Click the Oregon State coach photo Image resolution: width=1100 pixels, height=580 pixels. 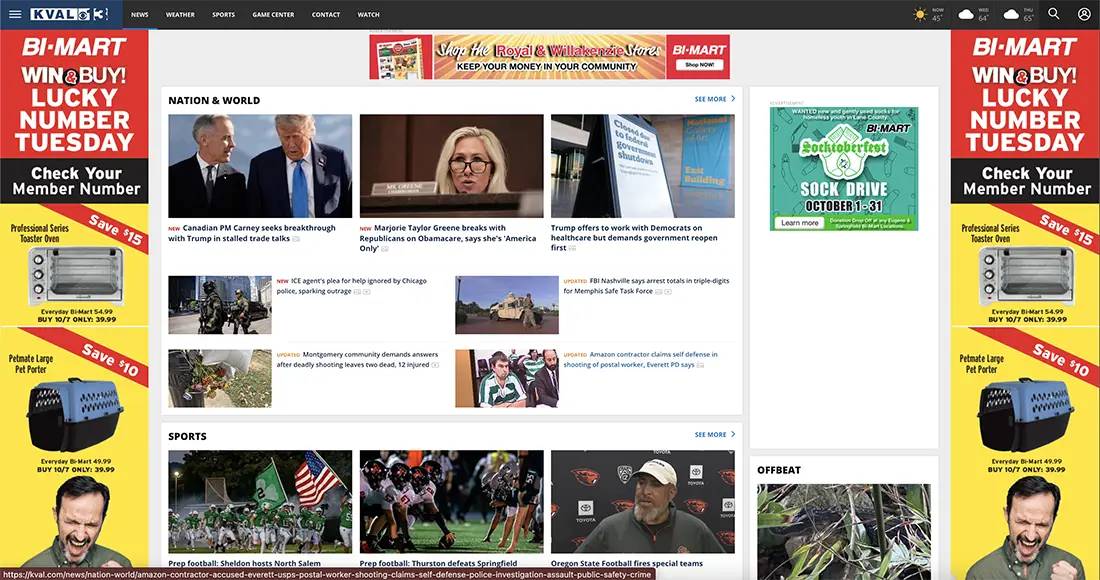(x=643, y=501)
